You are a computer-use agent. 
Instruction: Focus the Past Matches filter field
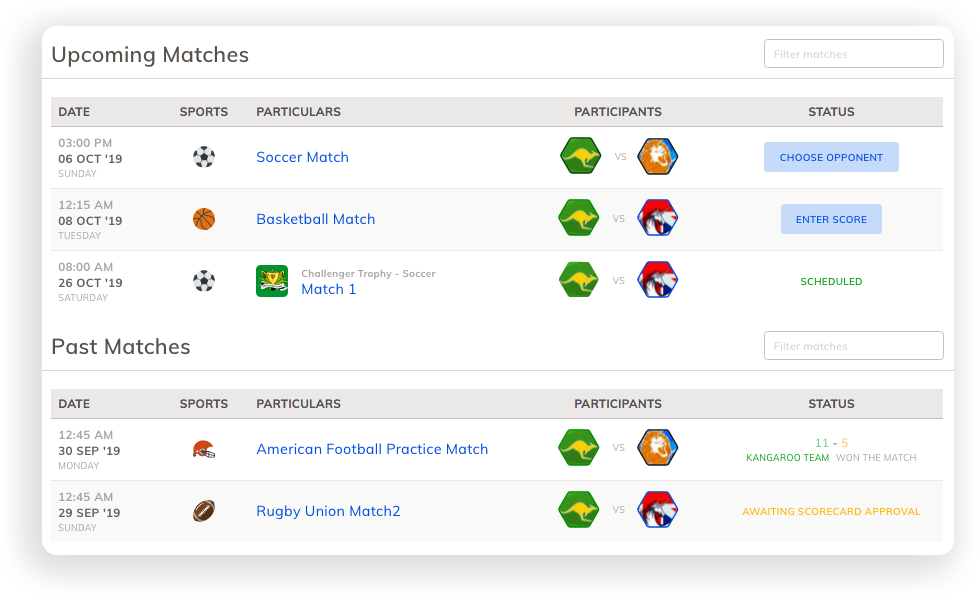click(x=853, y=346)
